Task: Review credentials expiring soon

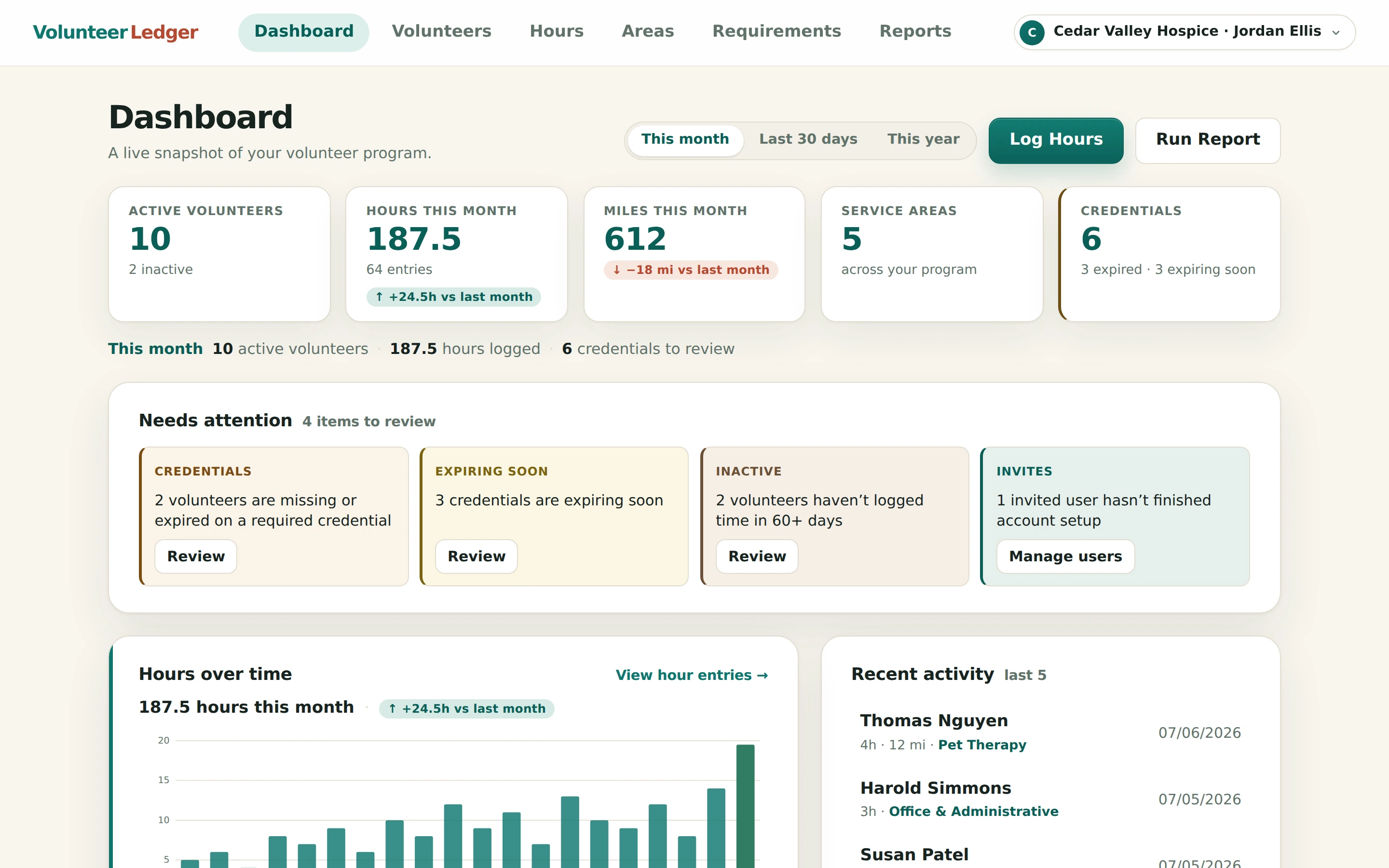Action: (477, 556)
